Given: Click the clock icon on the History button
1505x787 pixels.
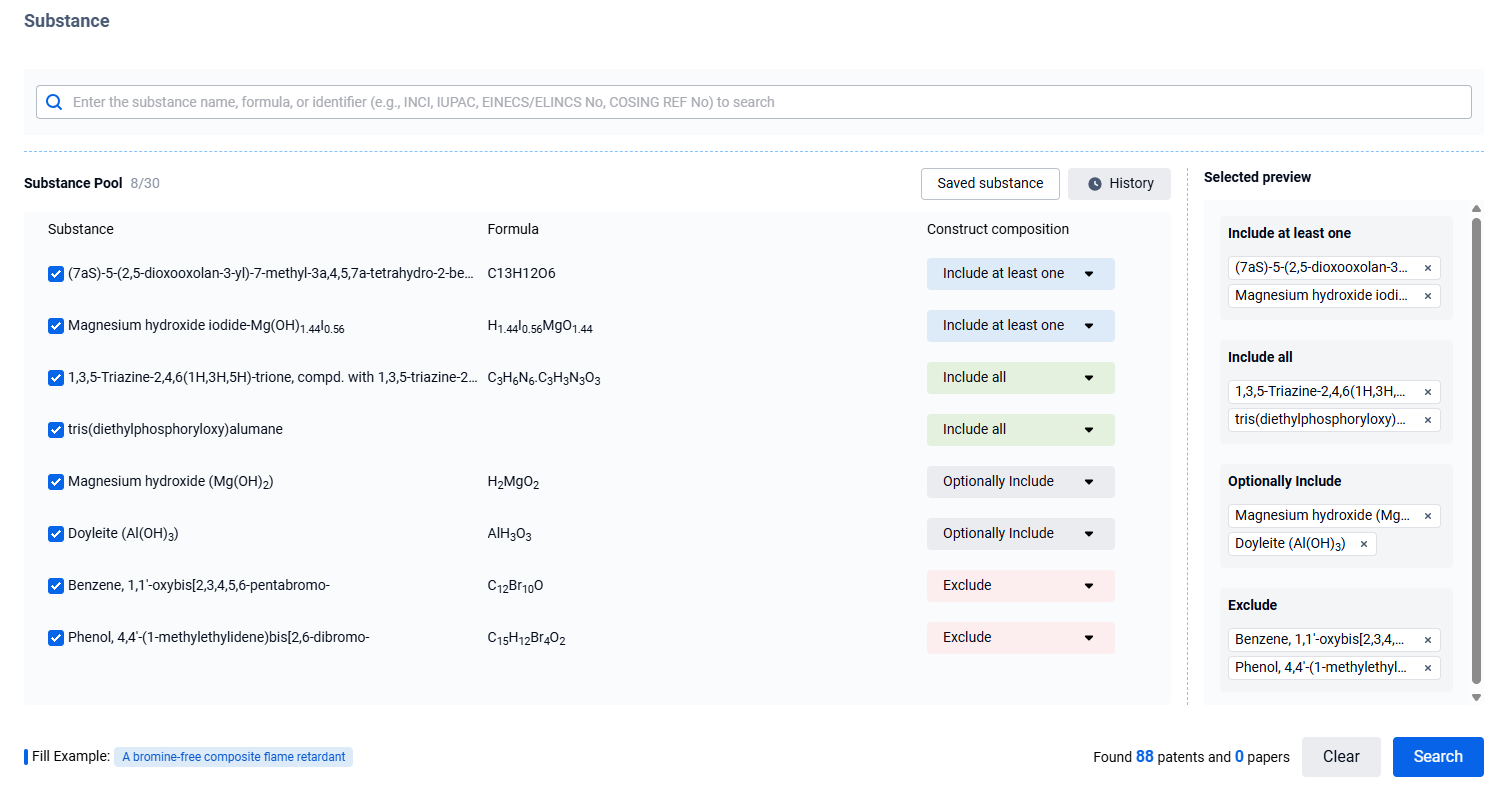Looking at the screenshot, I should (1095, 184).
